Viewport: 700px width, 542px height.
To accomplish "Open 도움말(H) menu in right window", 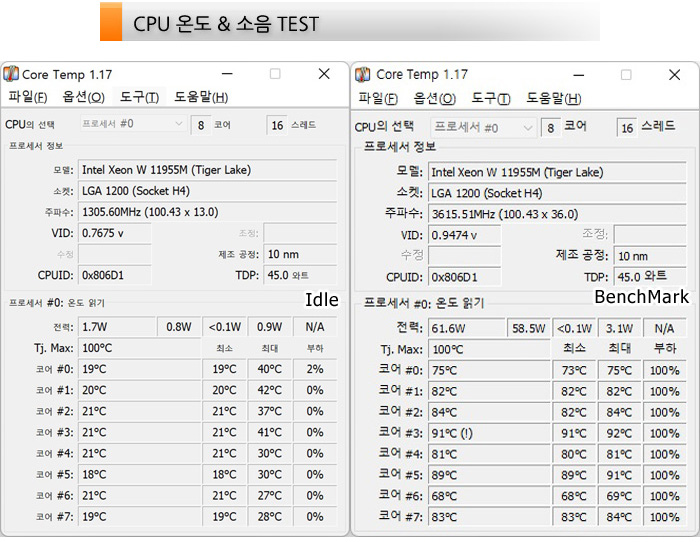I will [552, 98].
